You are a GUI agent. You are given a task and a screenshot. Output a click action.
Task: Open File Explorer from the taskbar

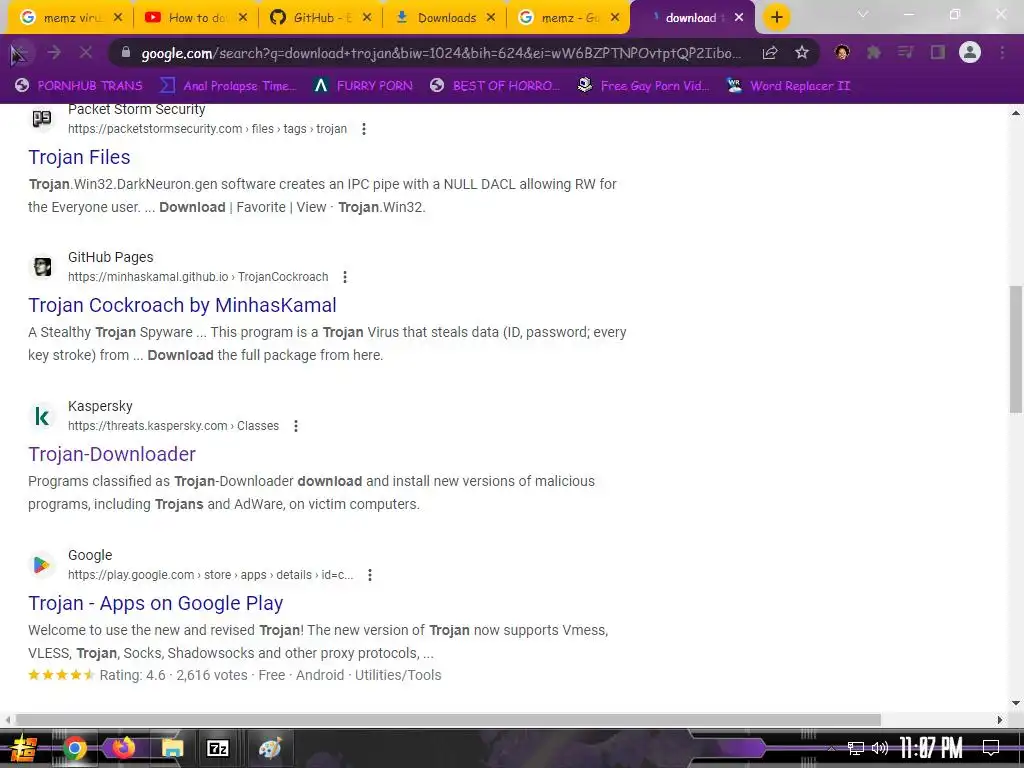pyautogui.click(x=172, y=748)
